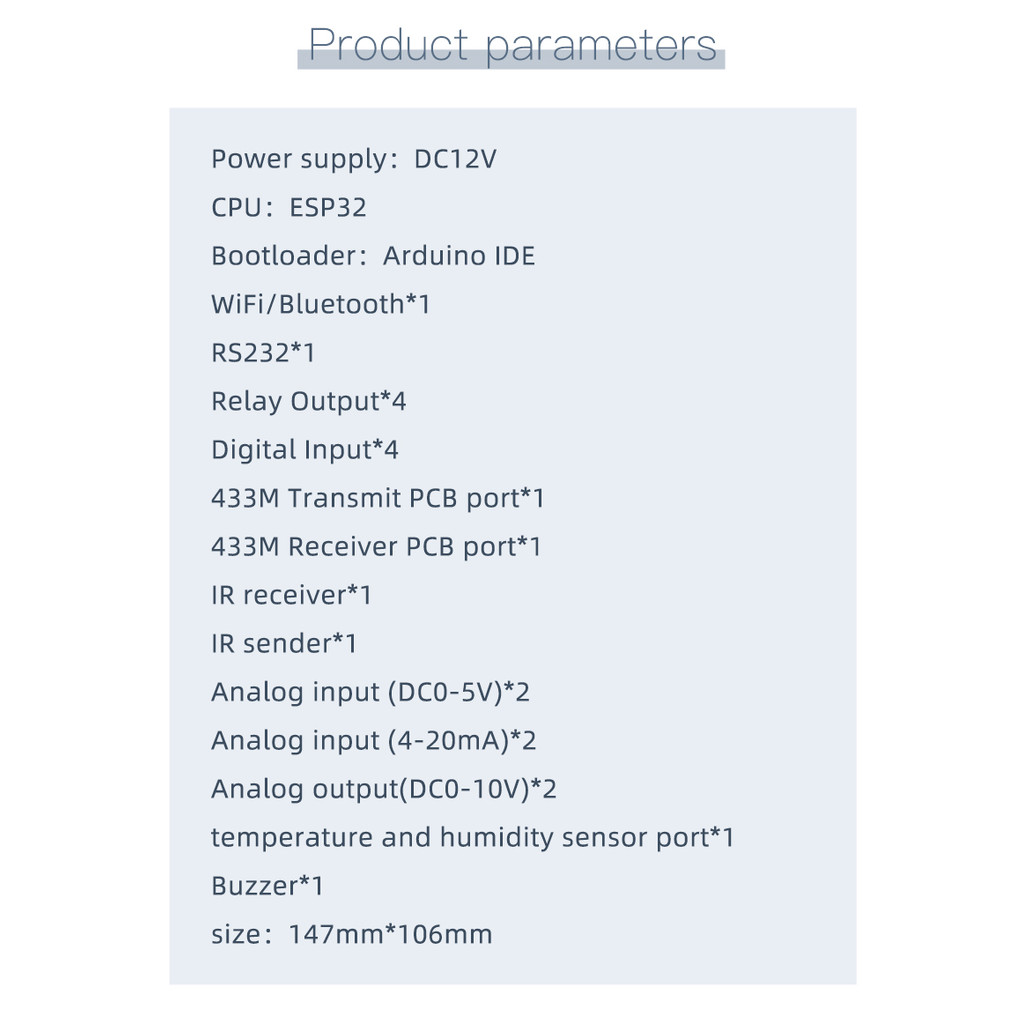Click "Analog input (DC0-5V)*2" line
The image size is (1024, 1024).
[x=370, y=692]
